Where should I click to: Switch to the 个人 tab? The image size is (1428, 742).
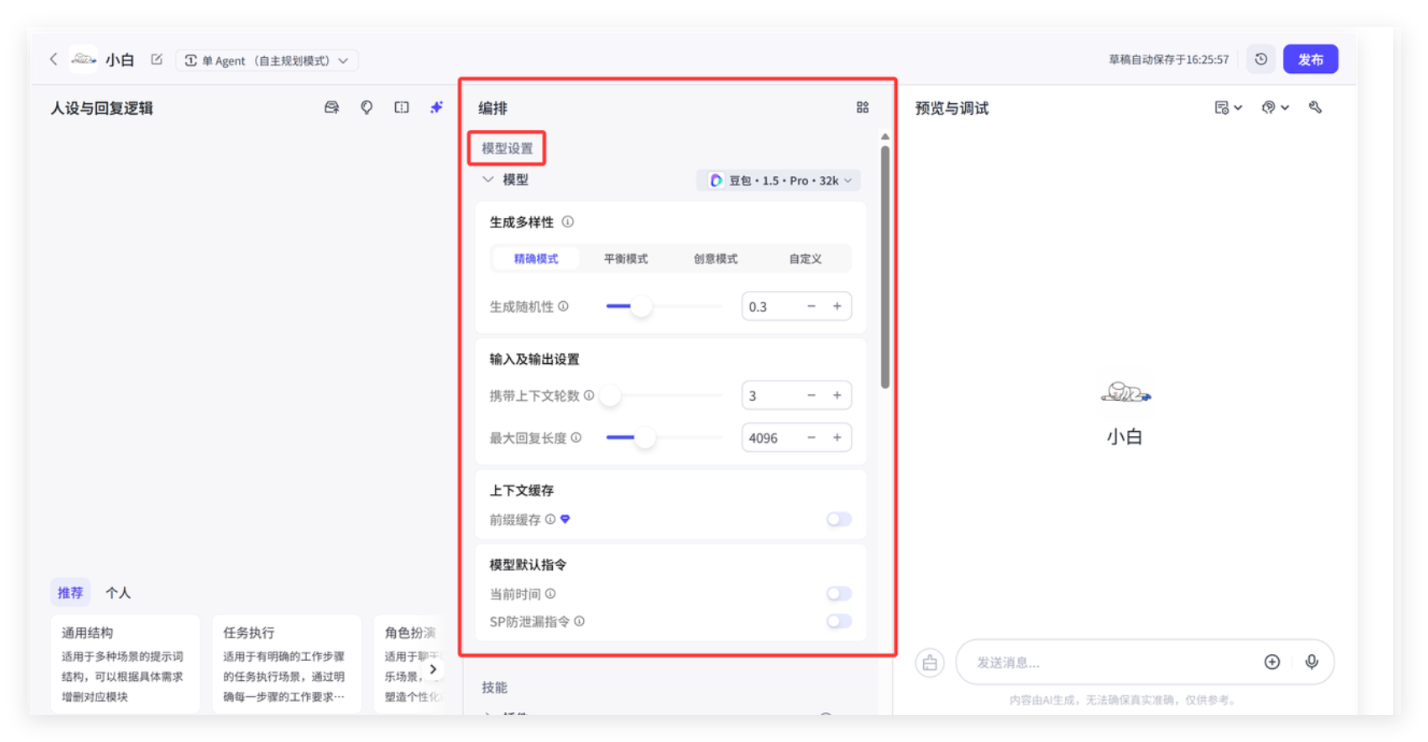tap(118, 593)
